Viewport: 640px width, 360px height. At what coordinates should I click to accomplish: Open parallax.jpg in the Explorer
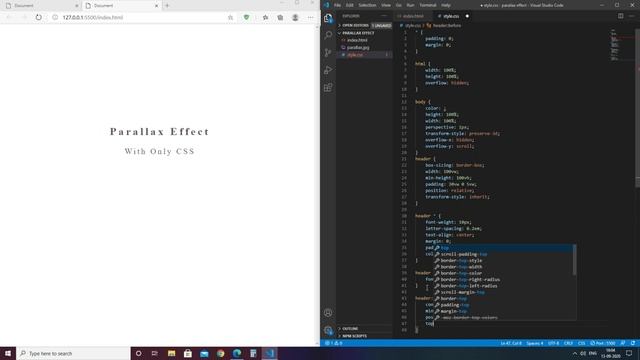tap(358, 47)
